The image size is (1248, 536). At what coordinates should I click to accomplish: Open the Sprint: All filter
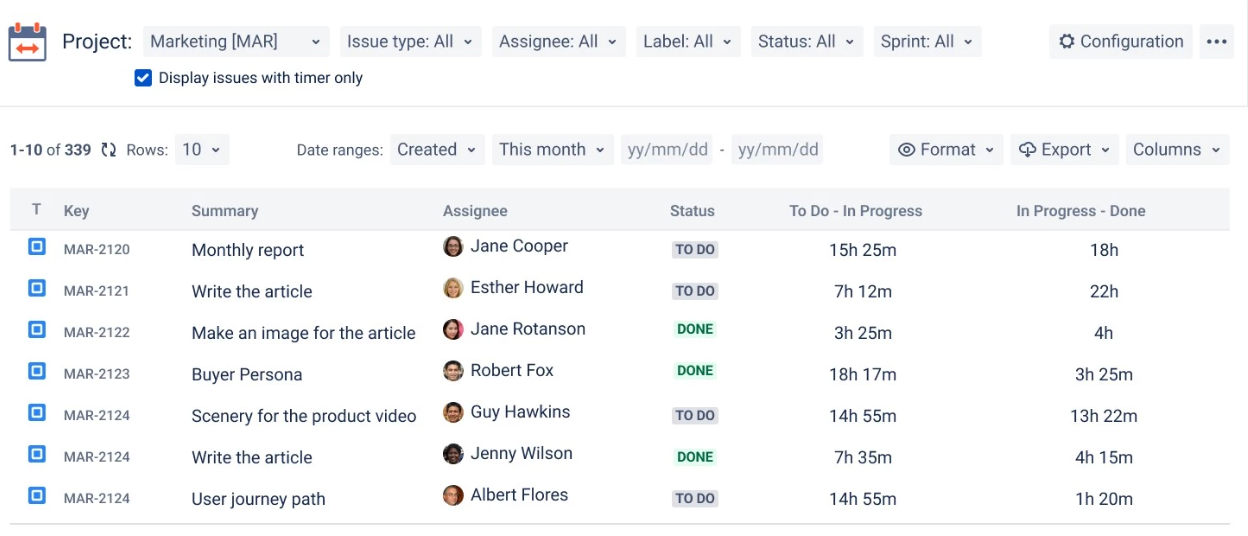[x=927, y=42]
